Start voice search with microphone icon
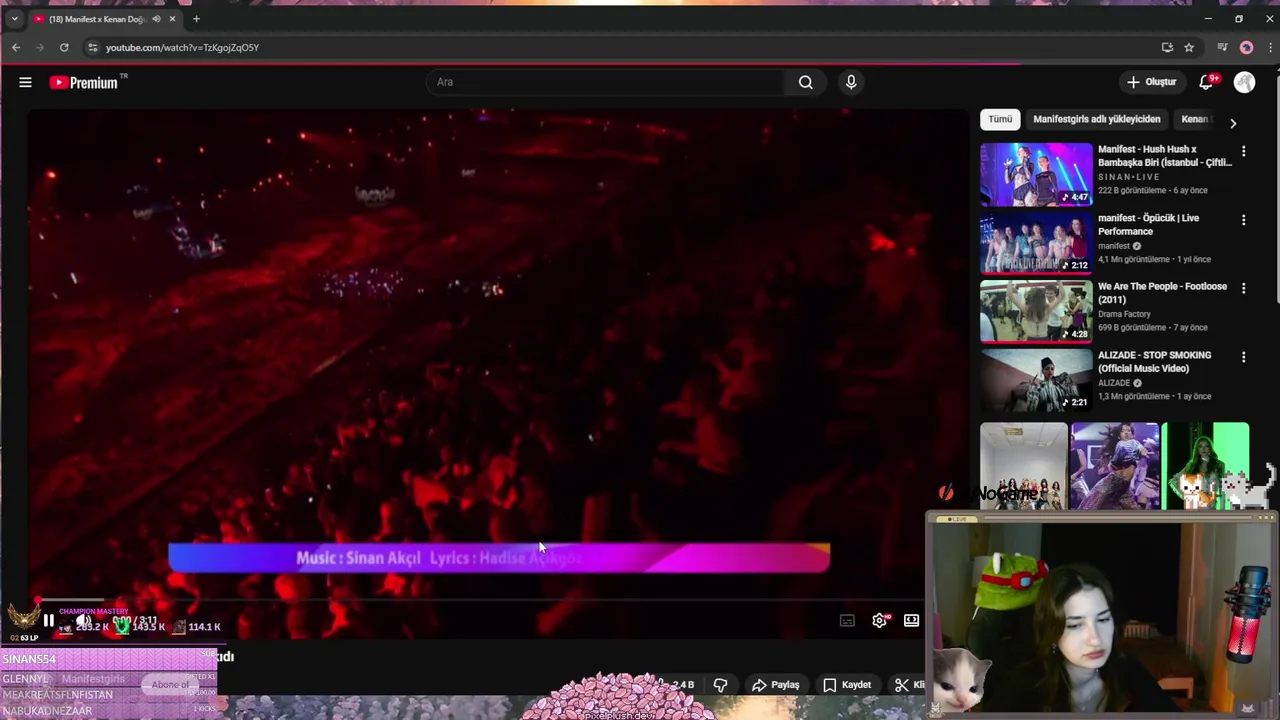1280x720 pixels. click(x=851, y=82)
